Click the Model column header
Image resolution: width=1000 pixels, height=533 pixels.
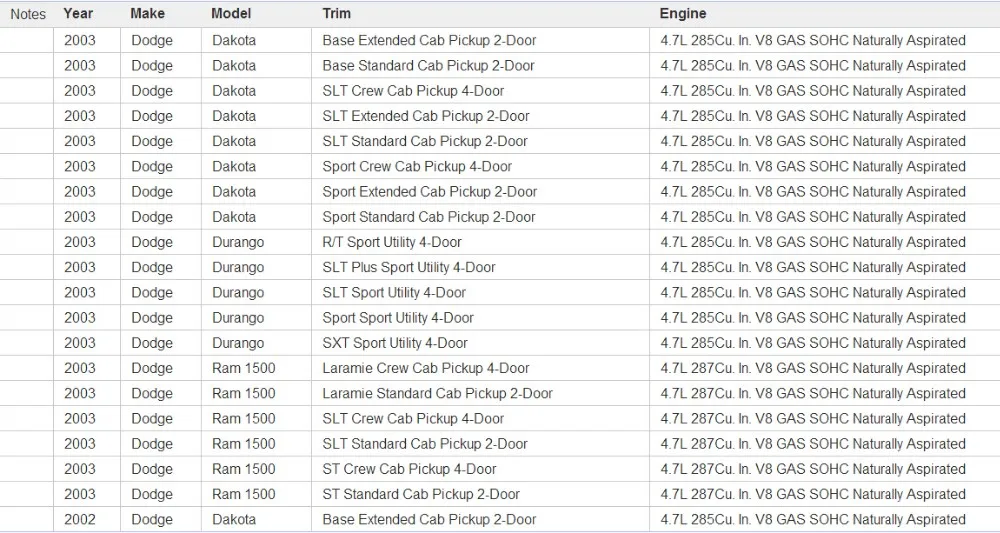pyautogui.click(x=231, y=13)
